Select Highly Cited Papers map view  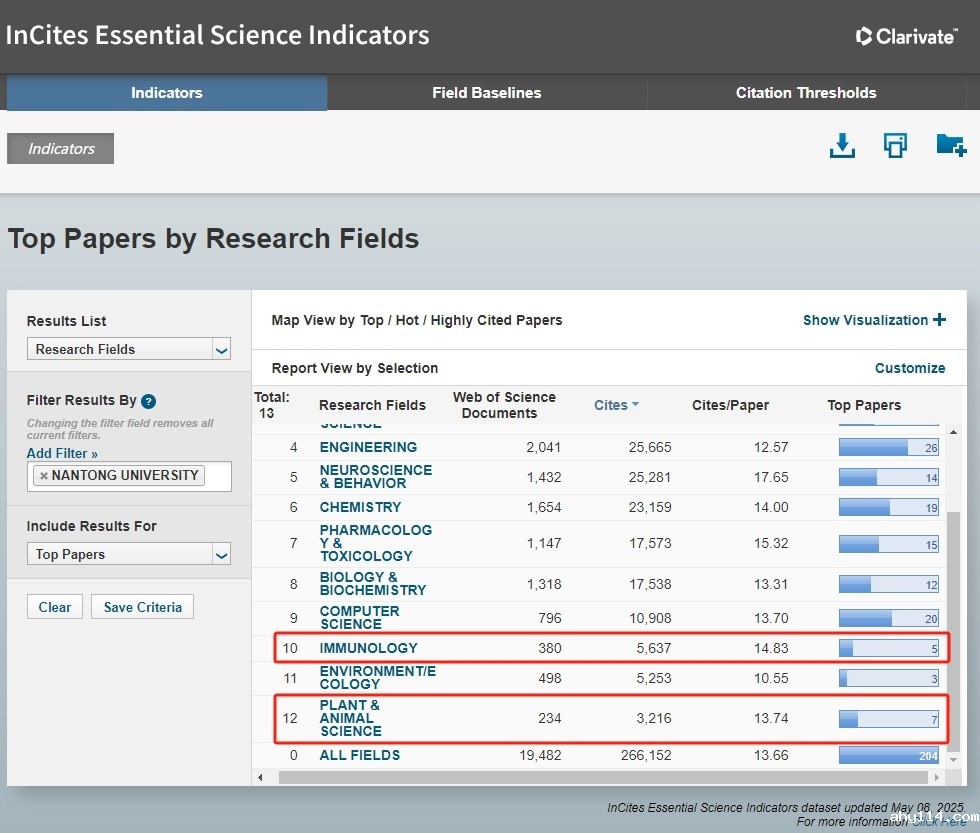pyautogui.click(x=496, y=320)
